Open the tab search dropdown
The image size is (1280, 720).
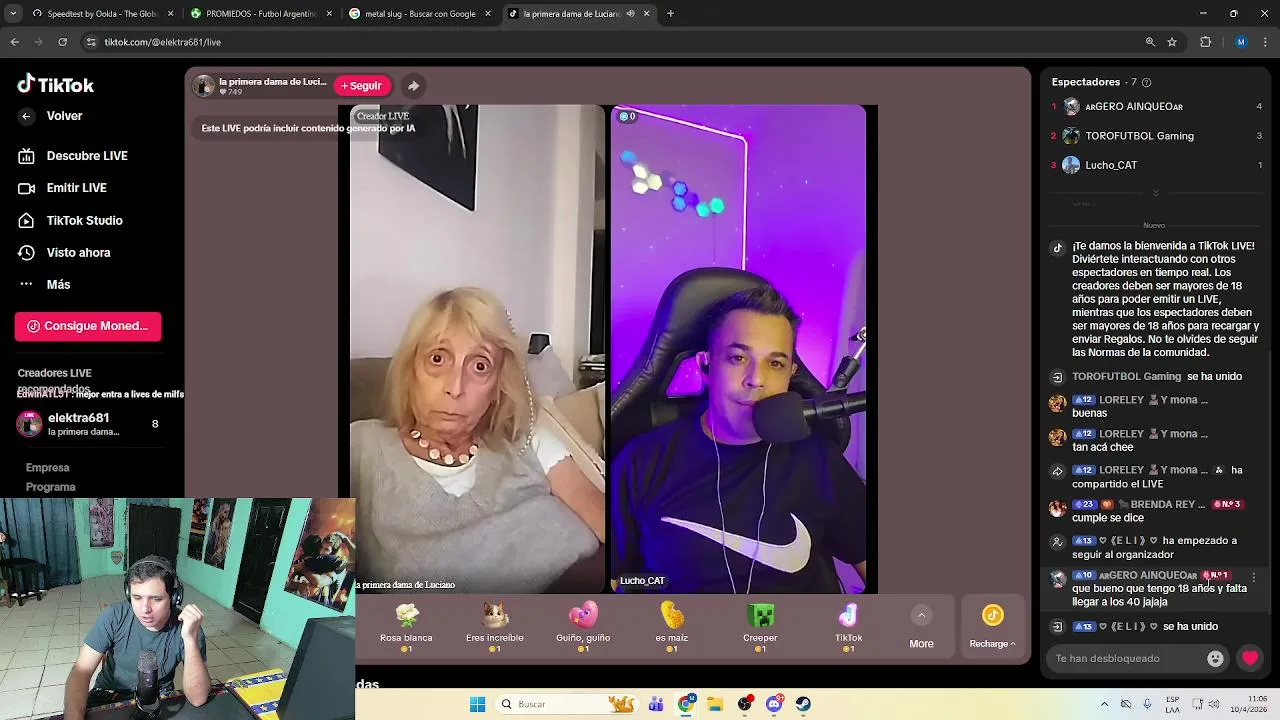13,14
